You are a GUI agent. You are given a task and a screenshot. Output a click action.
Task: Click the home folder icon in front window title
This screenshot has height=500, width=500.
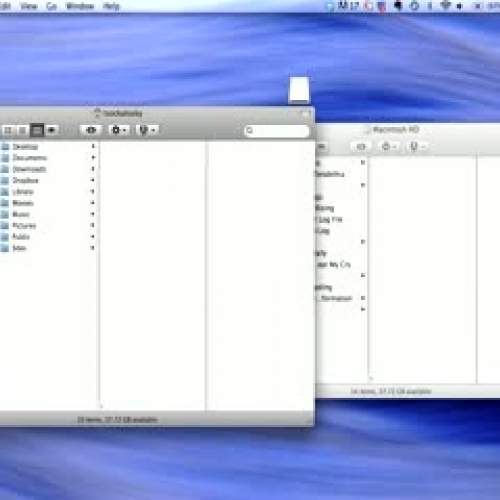(97, 113)
